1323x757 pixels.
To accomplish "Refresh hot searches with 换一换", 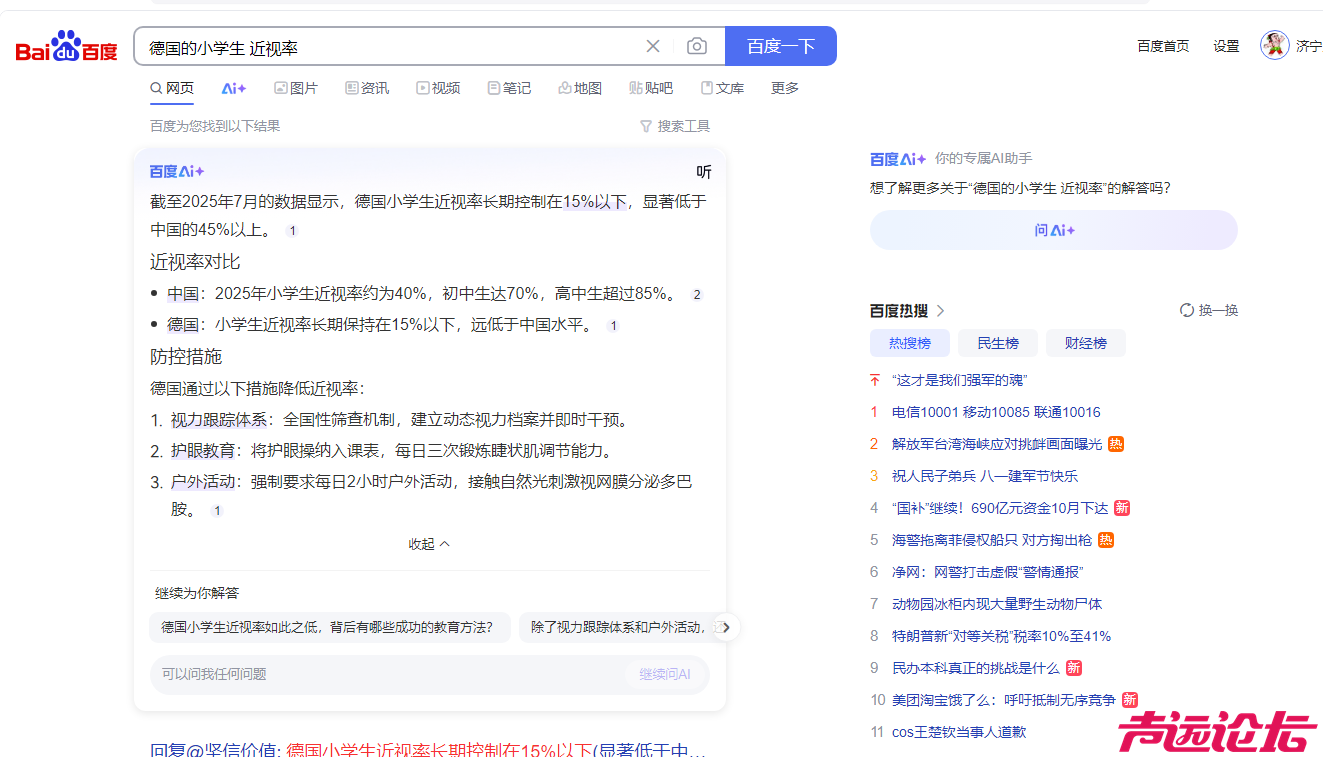I will tap(1209, 311).
